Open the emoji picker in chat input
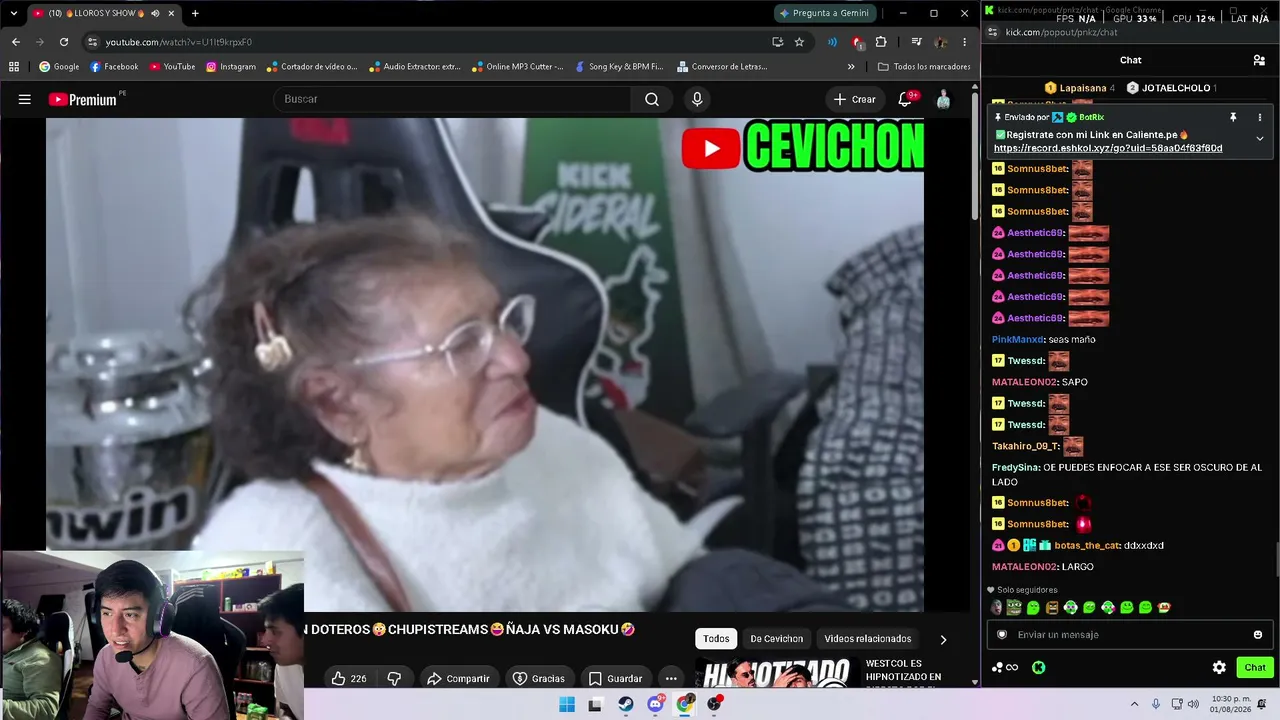Screen dimensions: 1280x720 (x=1258, y=634)
